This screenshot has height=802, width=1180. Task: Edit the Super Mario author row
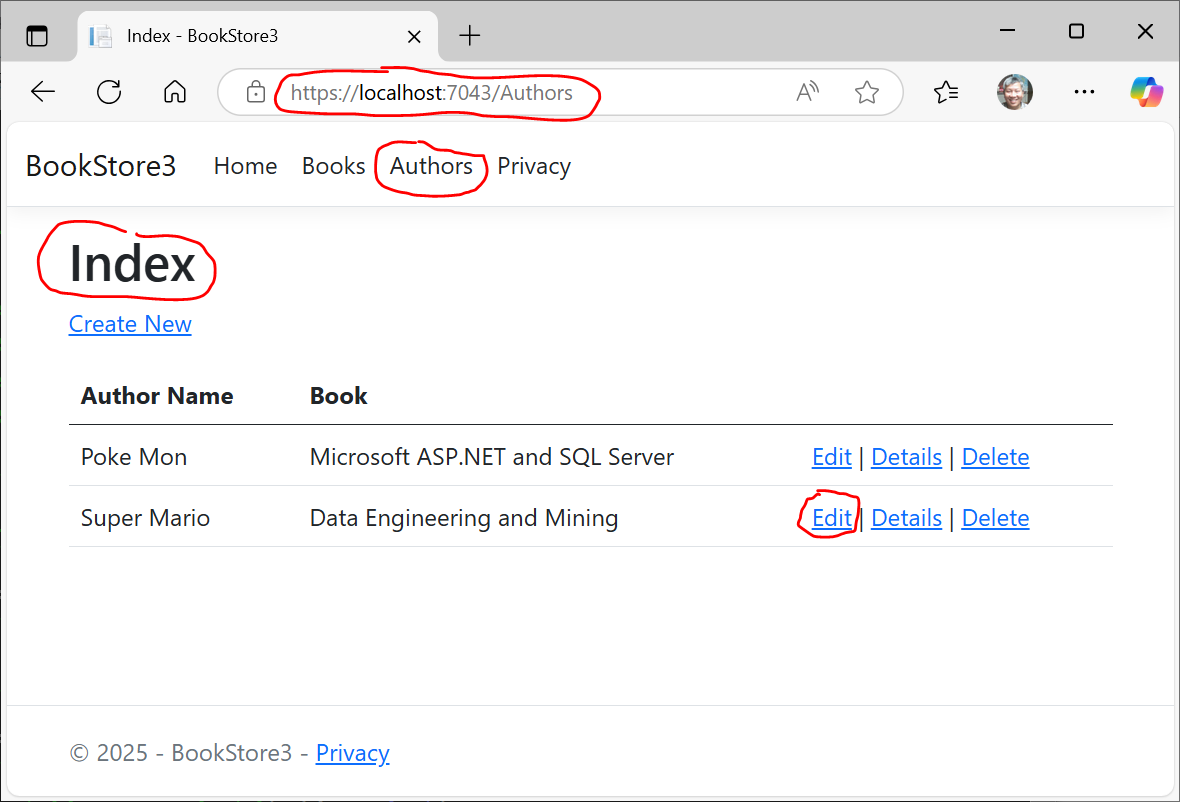[832, 518]
